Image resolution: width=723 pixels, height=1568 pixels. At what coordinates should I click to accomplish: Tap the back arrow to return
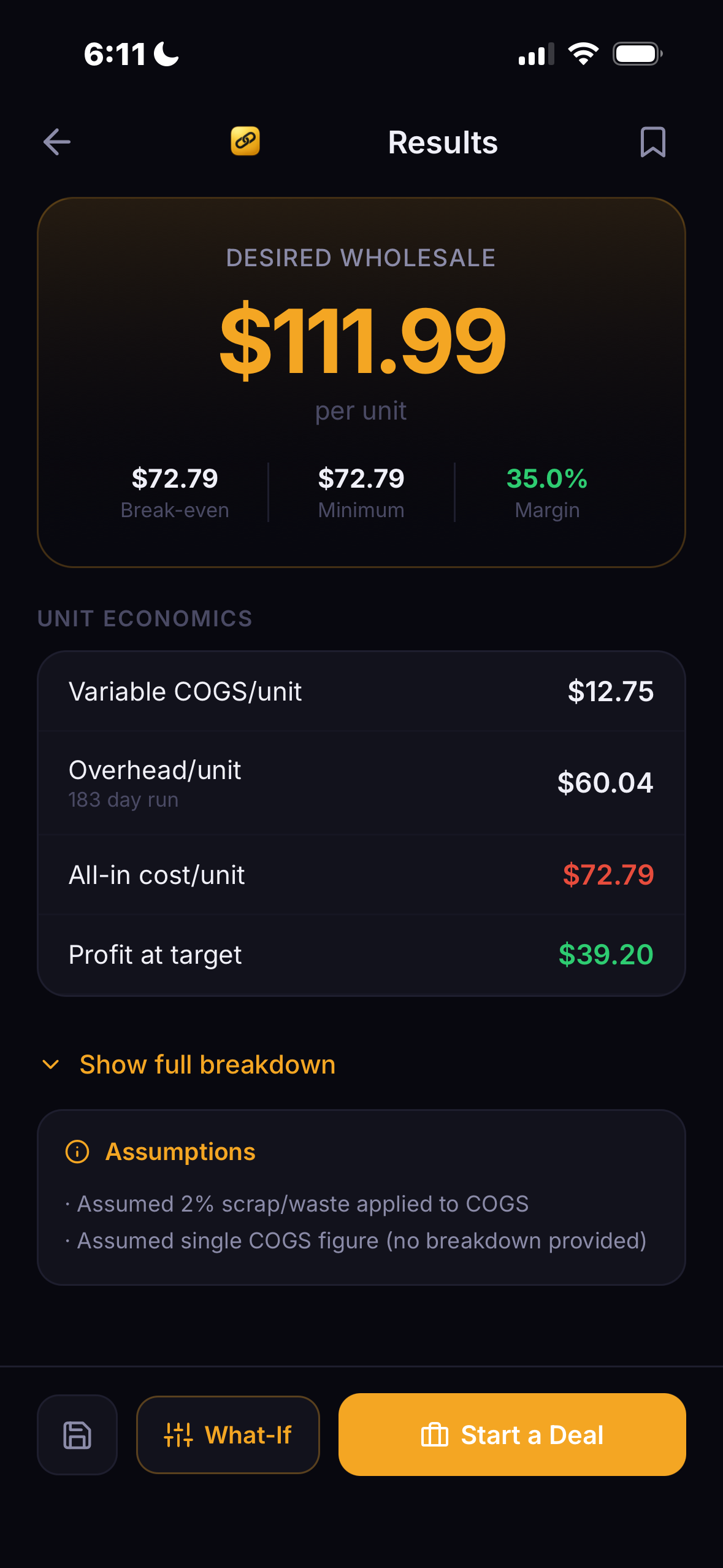(55, 142)
